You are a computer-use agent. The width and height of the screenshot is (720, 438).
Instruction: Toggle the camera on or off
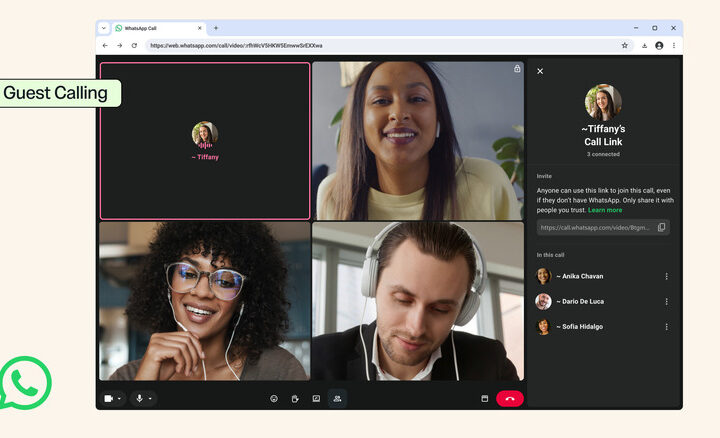[108, 399]
